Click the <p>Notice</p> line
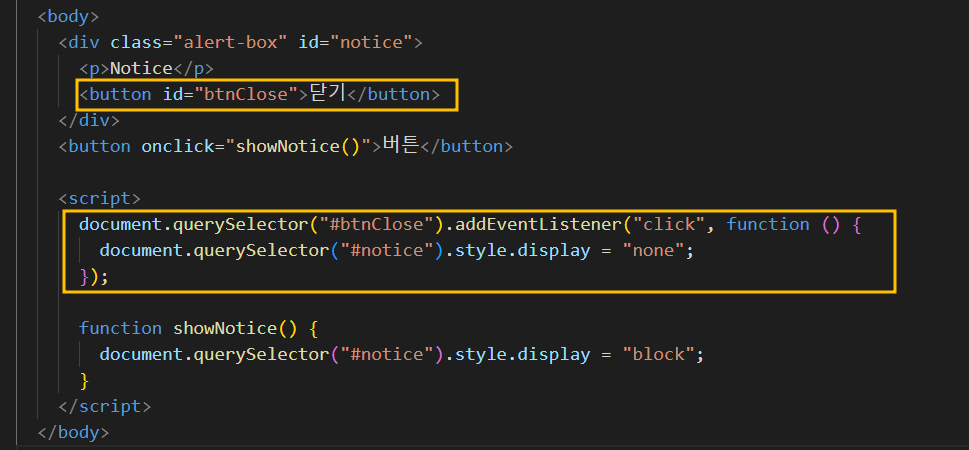The image size is (969, 450). tap(146, 68)
